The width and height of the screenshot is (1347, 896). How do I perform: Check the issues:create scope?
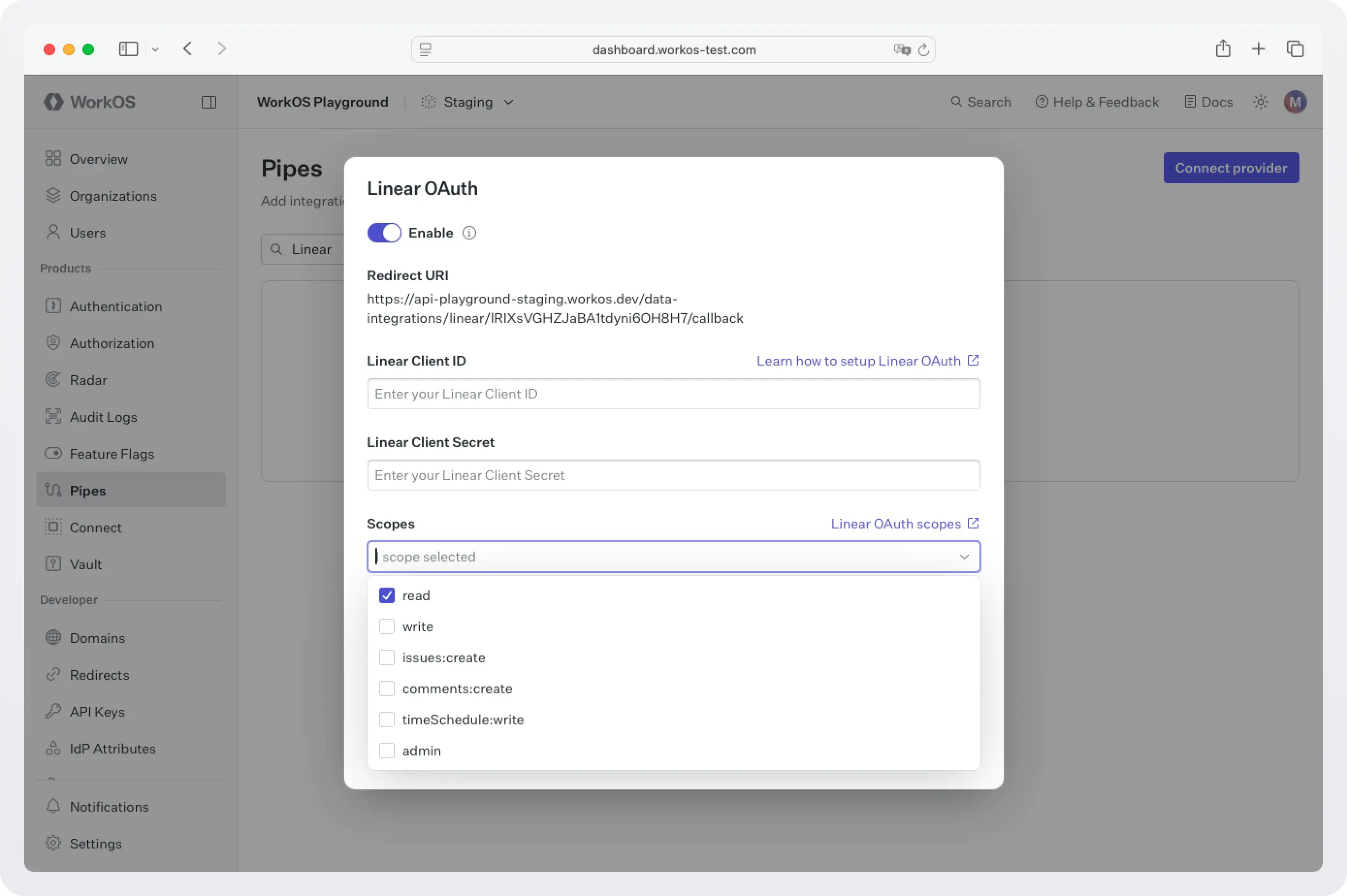click(387, 657)
